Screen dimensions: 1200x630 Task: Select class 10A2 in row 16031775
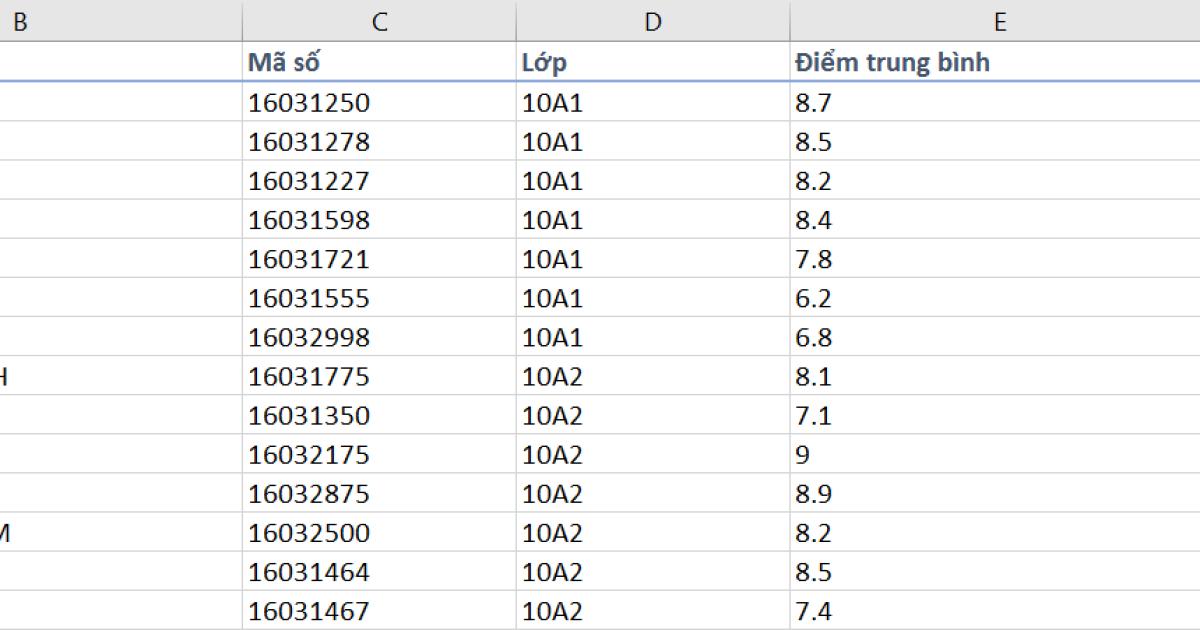(653, 375)
